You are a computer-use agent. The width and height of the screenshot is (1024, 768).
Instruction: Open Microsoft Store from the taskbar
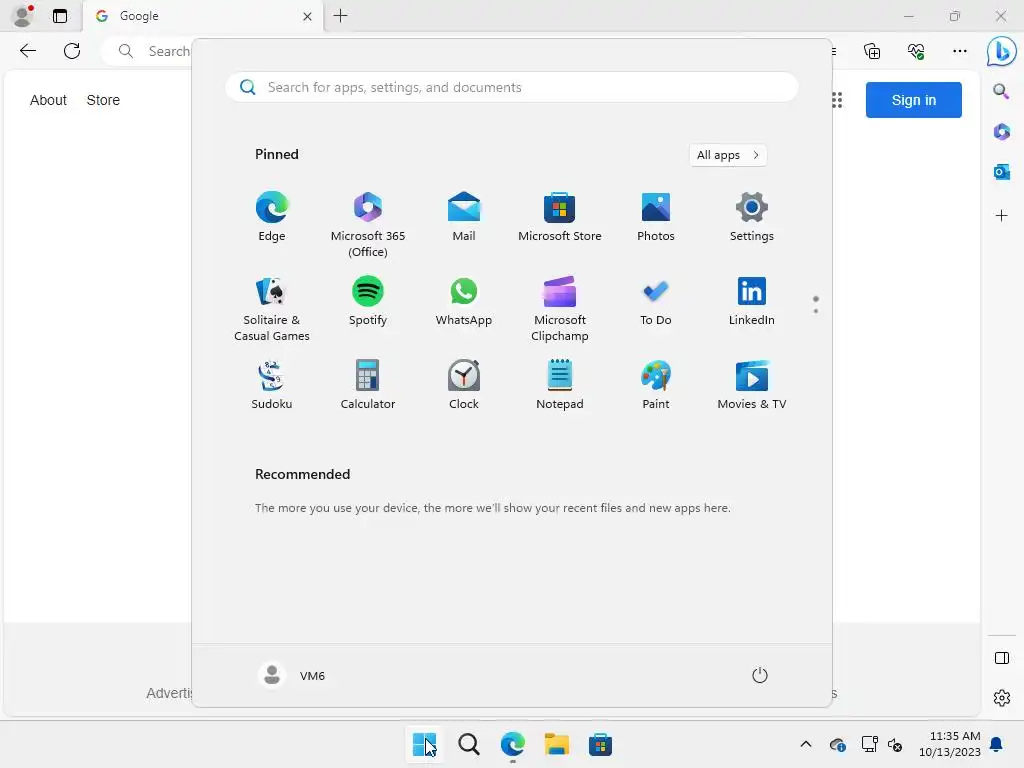pos(601,744)
